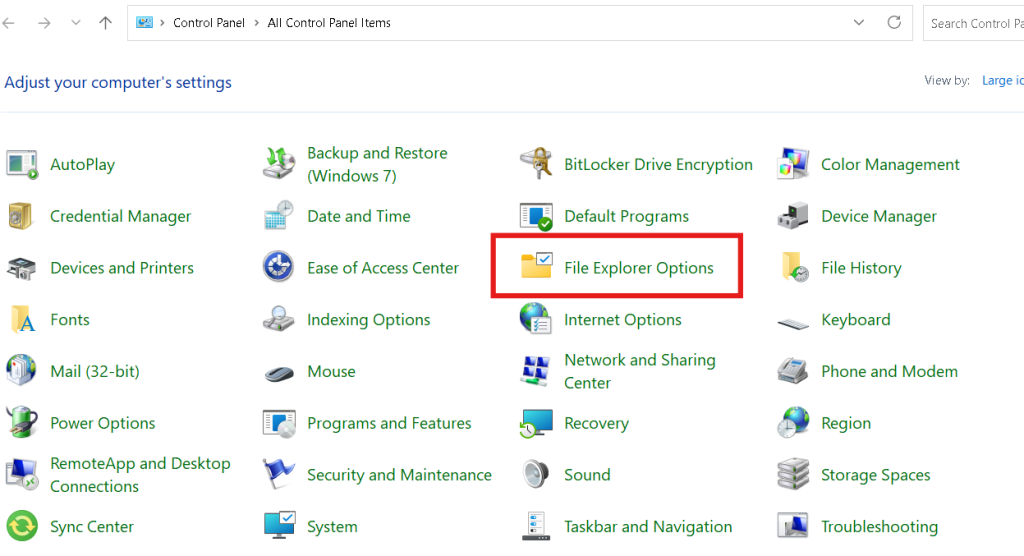Click the Search Control Panel box

pyautogui.click(x=973, y=24)
